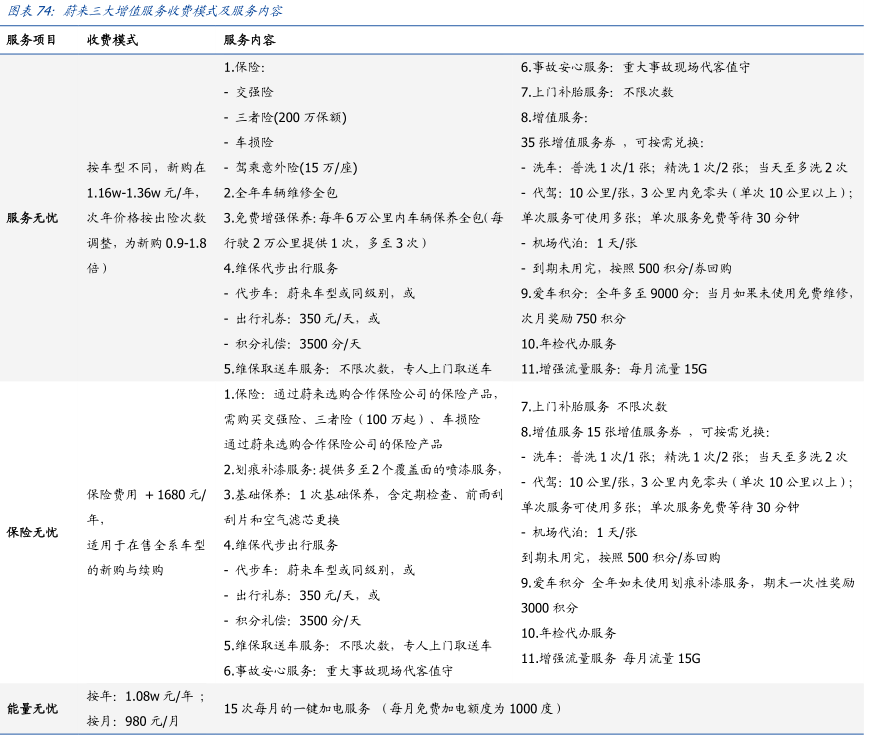
Task: Click '次月奖励 750 积分' text
Action: 573,318
